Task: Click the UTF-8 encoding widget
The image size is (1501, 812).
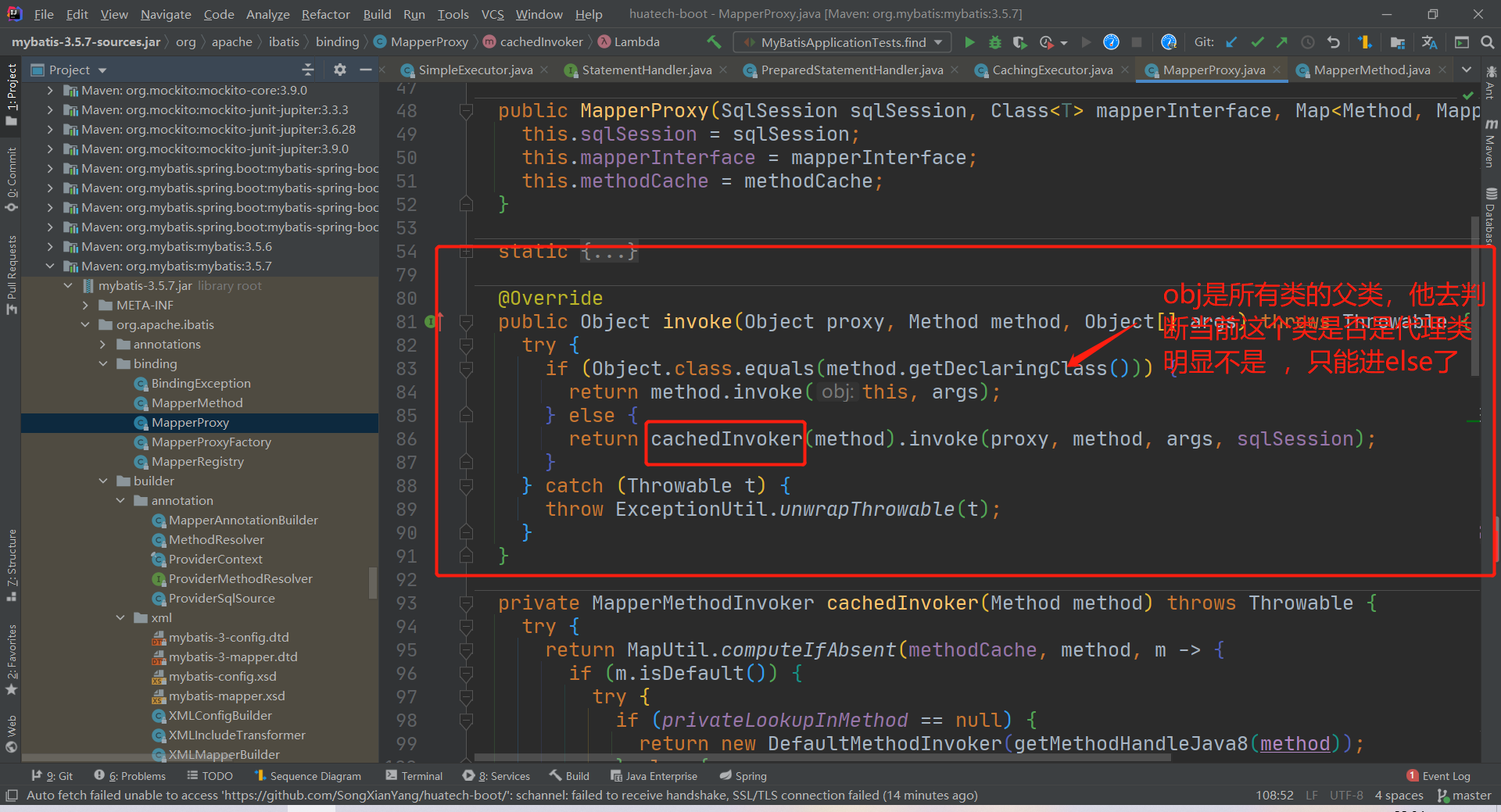Action: click(1346, 796)
